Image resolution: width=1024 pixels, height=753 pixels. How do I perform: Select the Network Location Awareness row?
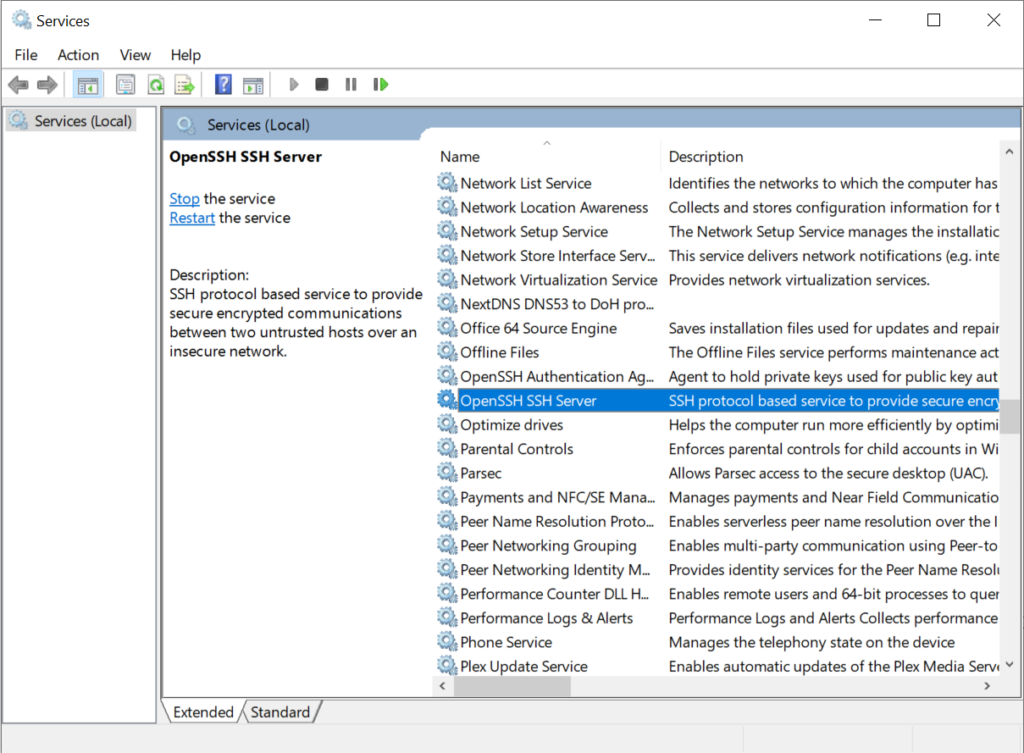(717, 208)
